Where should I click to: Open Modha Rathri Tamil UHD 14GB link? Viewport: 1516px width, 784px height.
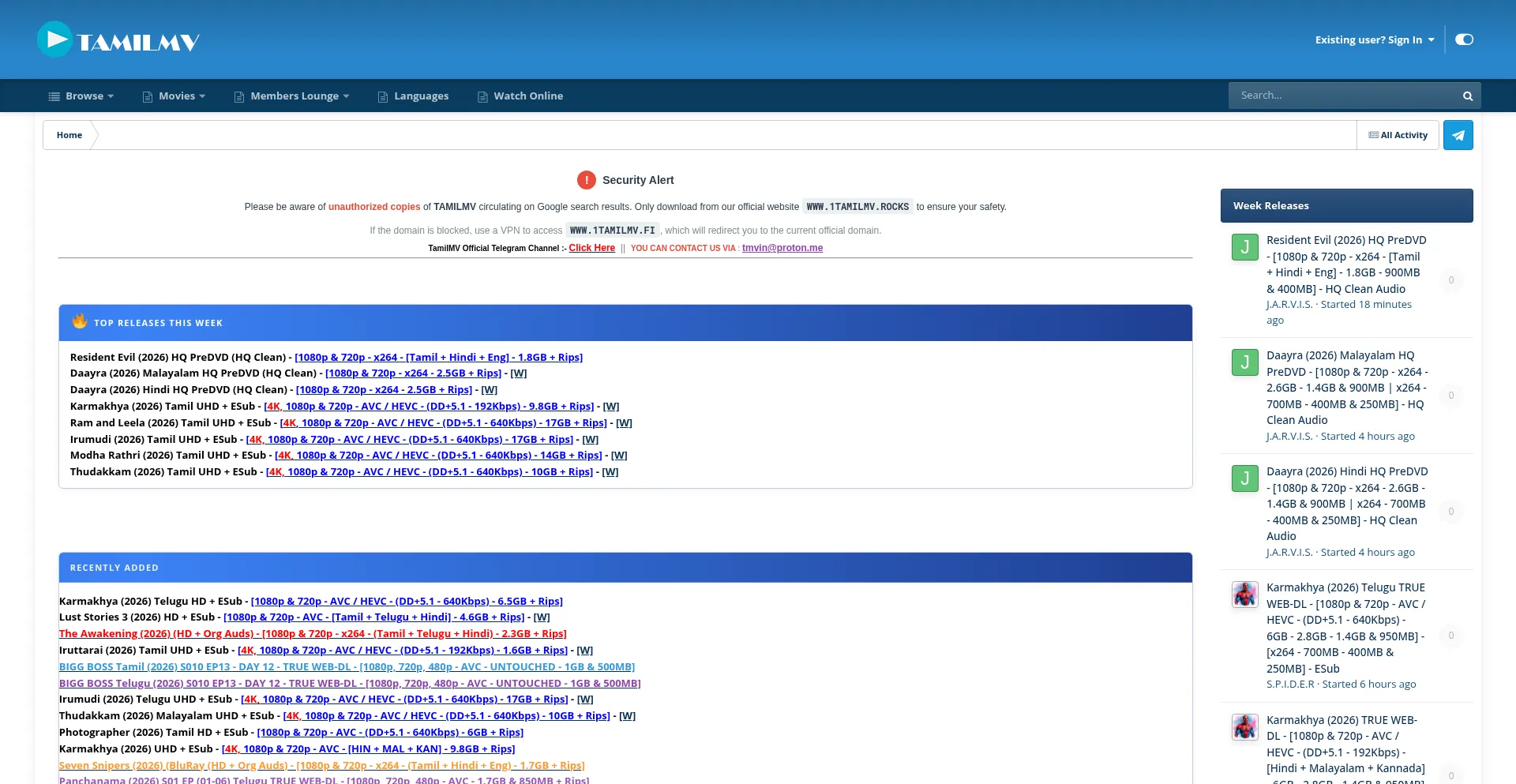coord(439,456)
